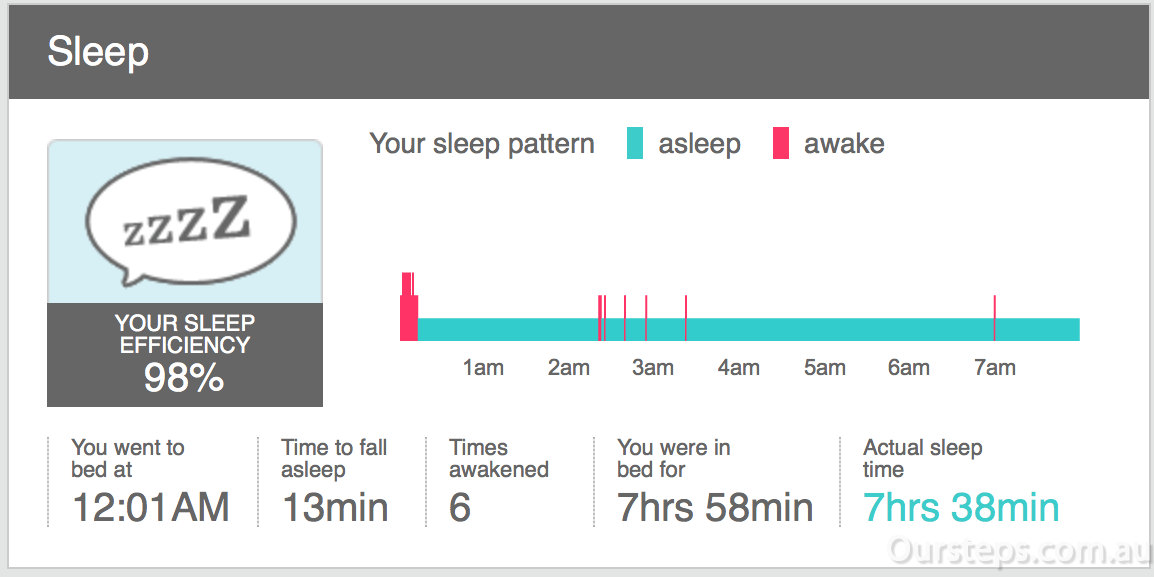Click the 7hrs 38min actual sleep time
This screenshot has width=1154, height=577.
(960, 507)
